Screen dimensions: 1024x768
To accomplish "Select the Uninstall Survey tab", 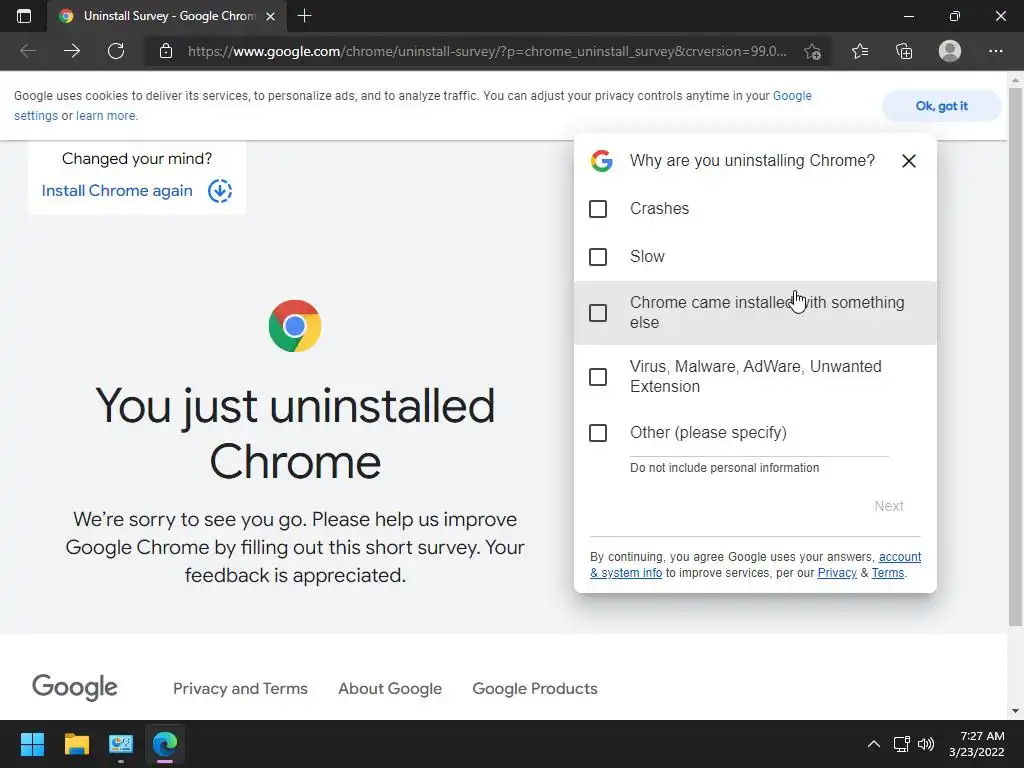I will tap(167, 16).
